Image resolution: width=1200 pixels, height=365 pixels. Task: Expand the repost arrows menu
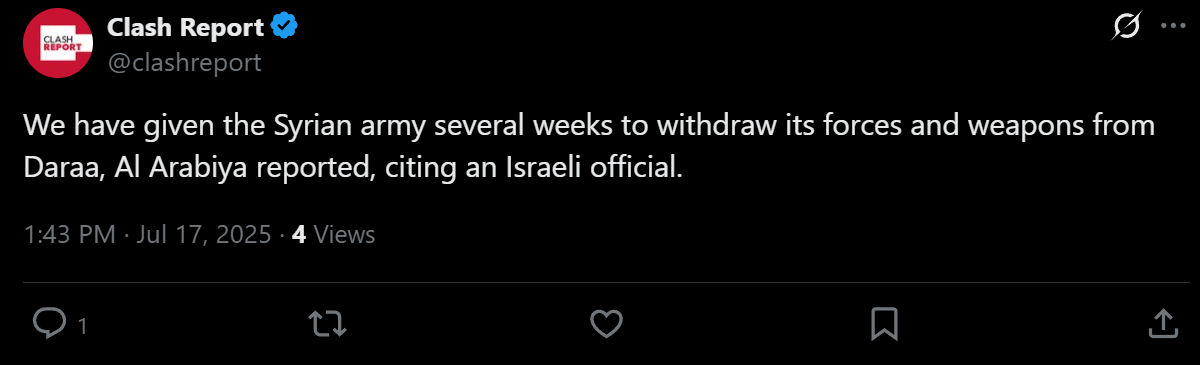323,323
